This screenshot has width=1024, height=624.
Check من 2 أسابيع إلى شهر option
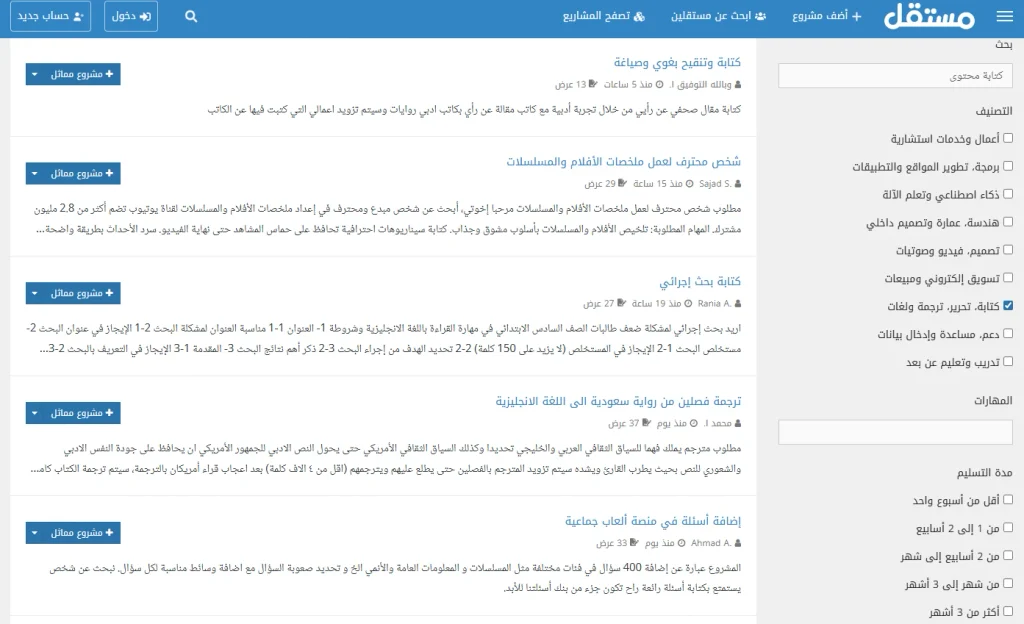tap(1008, 555)
